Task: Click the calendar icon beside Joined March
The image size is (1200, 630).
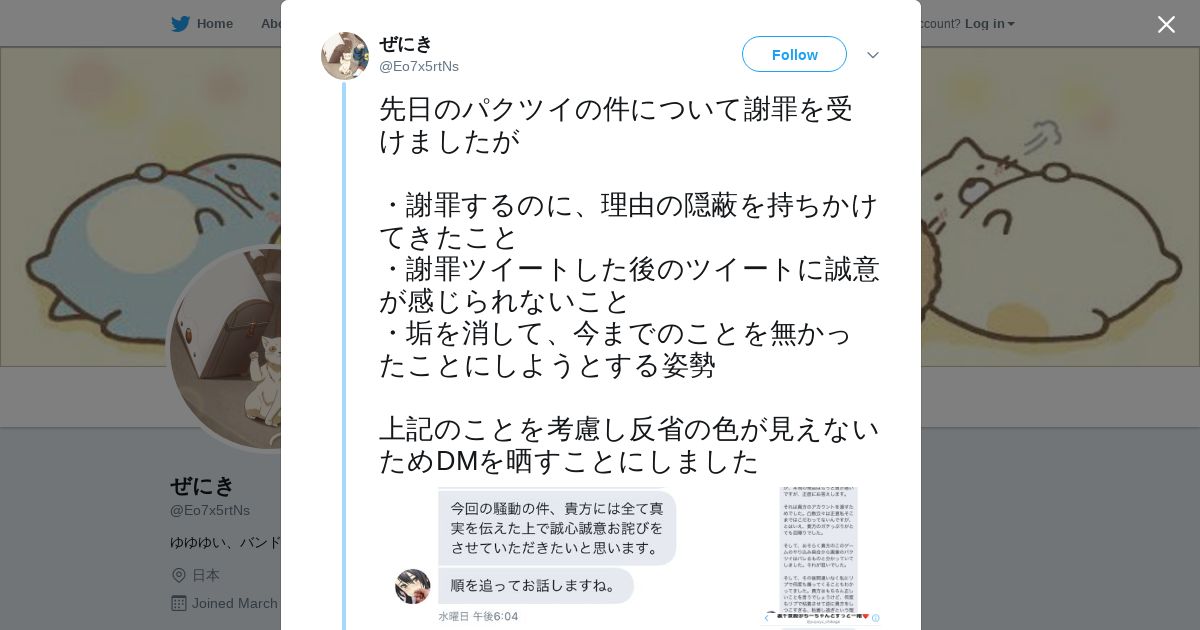Action: pyautogui.click(x=179, y=603)
